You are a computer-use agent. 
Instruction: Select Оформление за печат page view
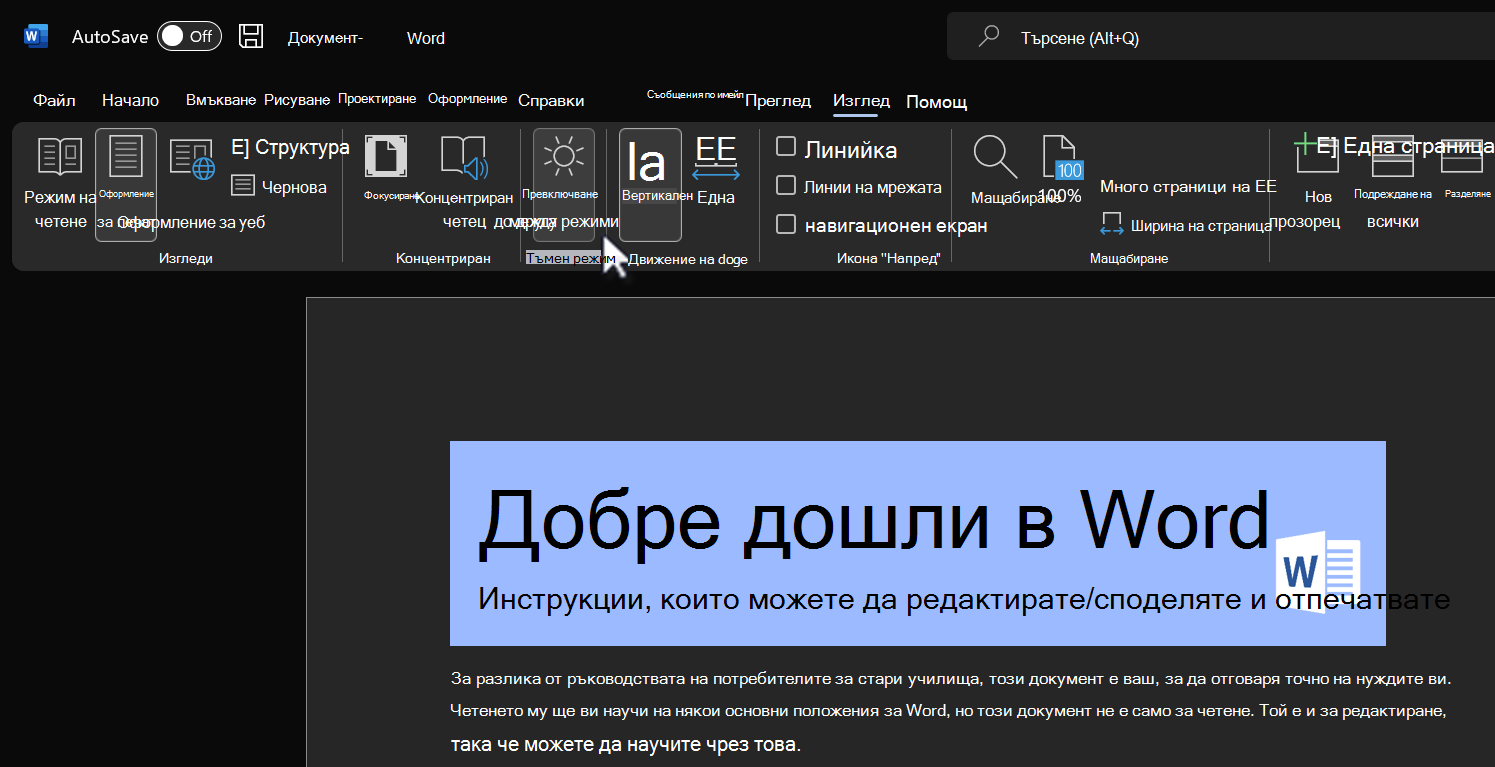pos(126,184)
